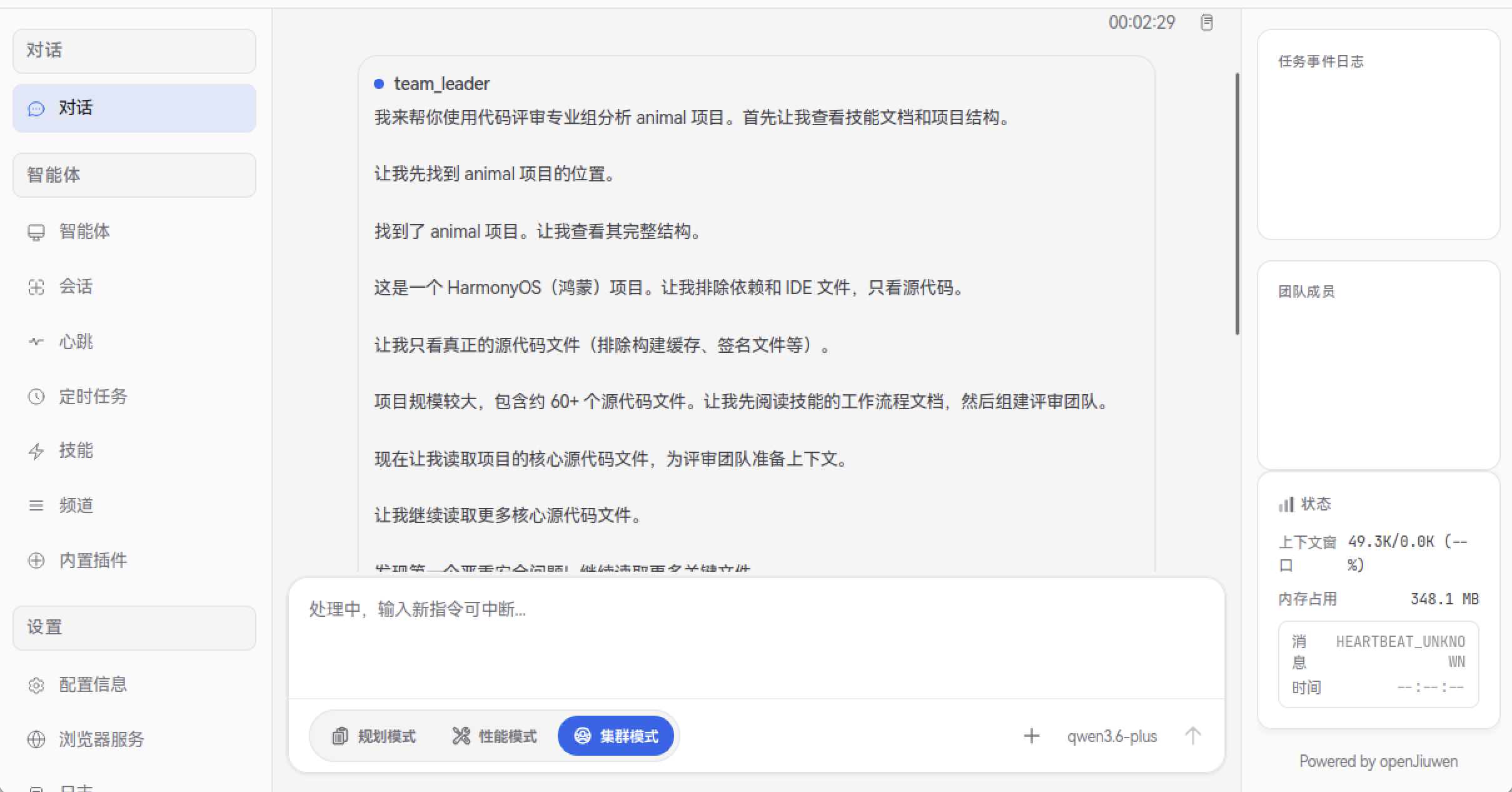Open the 定时任务 scheduled tasks page
This screenshot has height=792, width=1512.
(134, 397)
